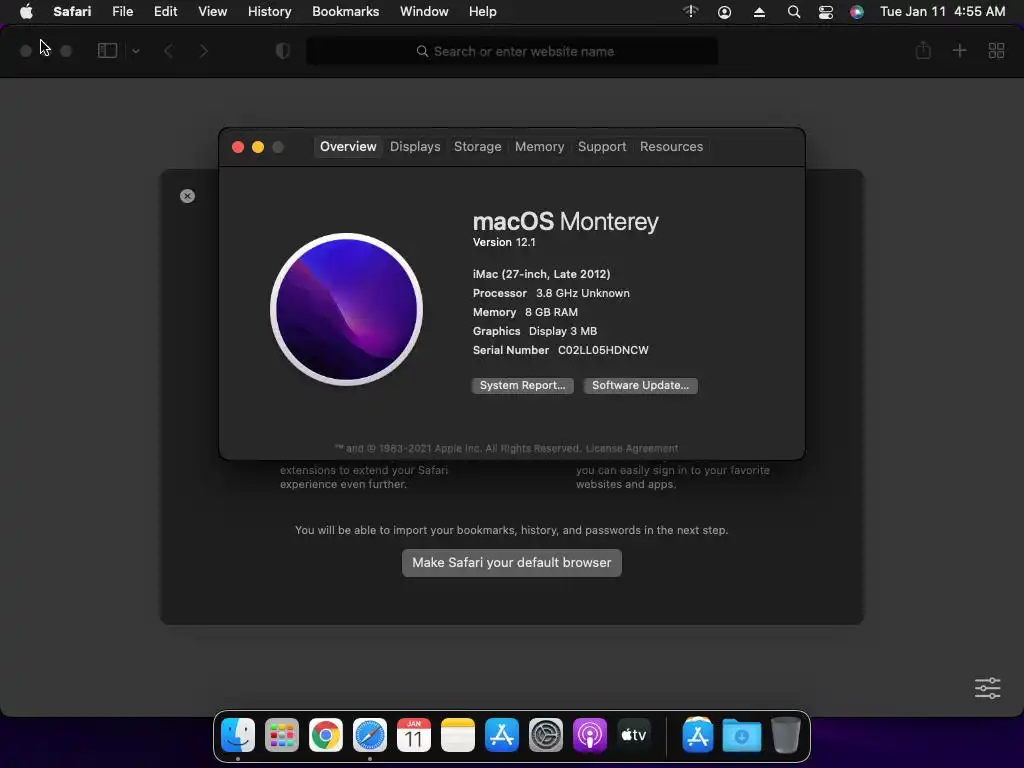Click Make Safari your default browser
The height and width of the screenshot is (768, 1024).
pyautogui.click(x=511, y=562)
